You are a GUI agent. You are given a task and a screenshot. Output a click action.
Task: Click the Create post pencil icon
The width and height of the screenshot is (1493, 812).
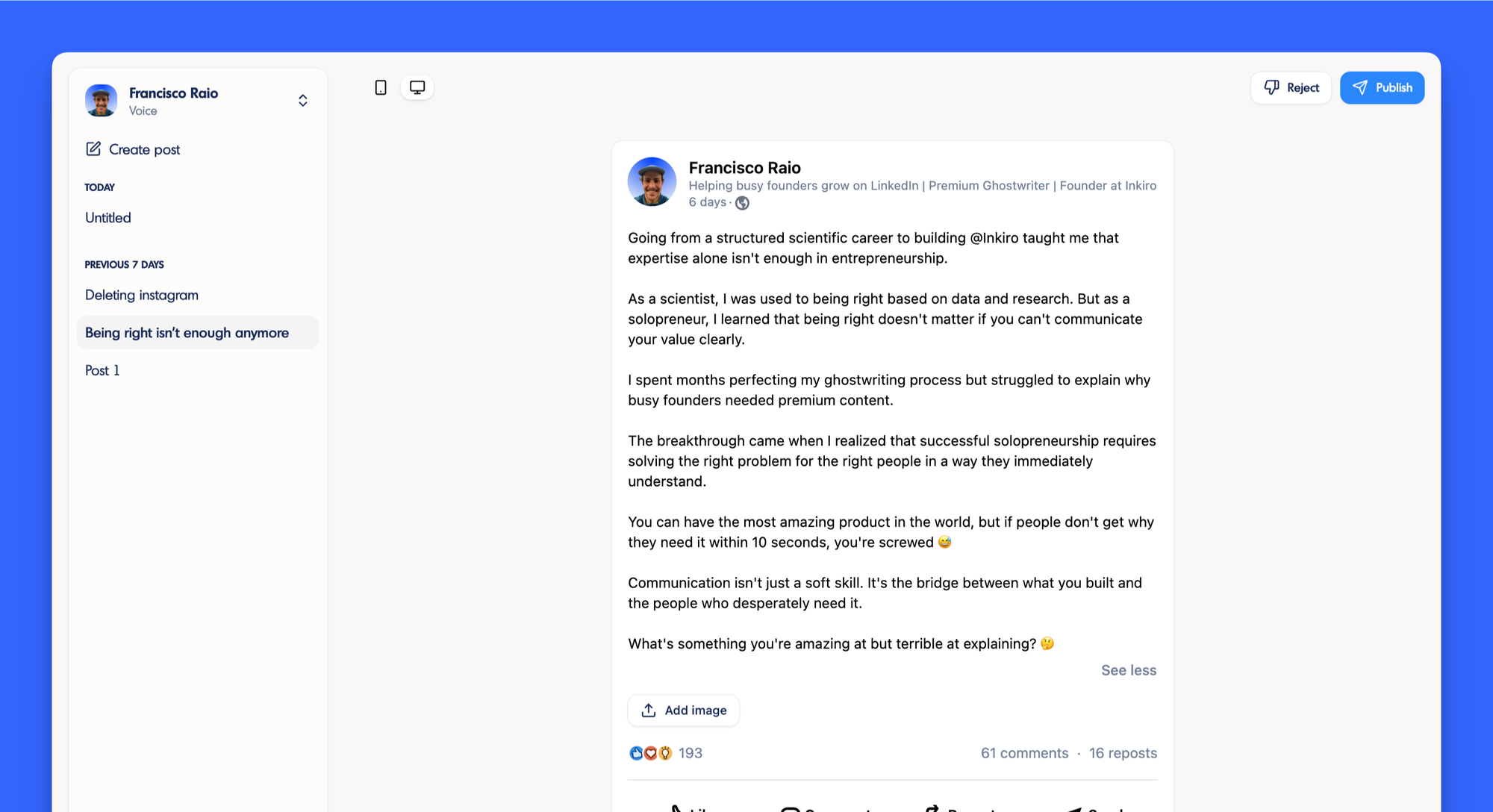93,149
